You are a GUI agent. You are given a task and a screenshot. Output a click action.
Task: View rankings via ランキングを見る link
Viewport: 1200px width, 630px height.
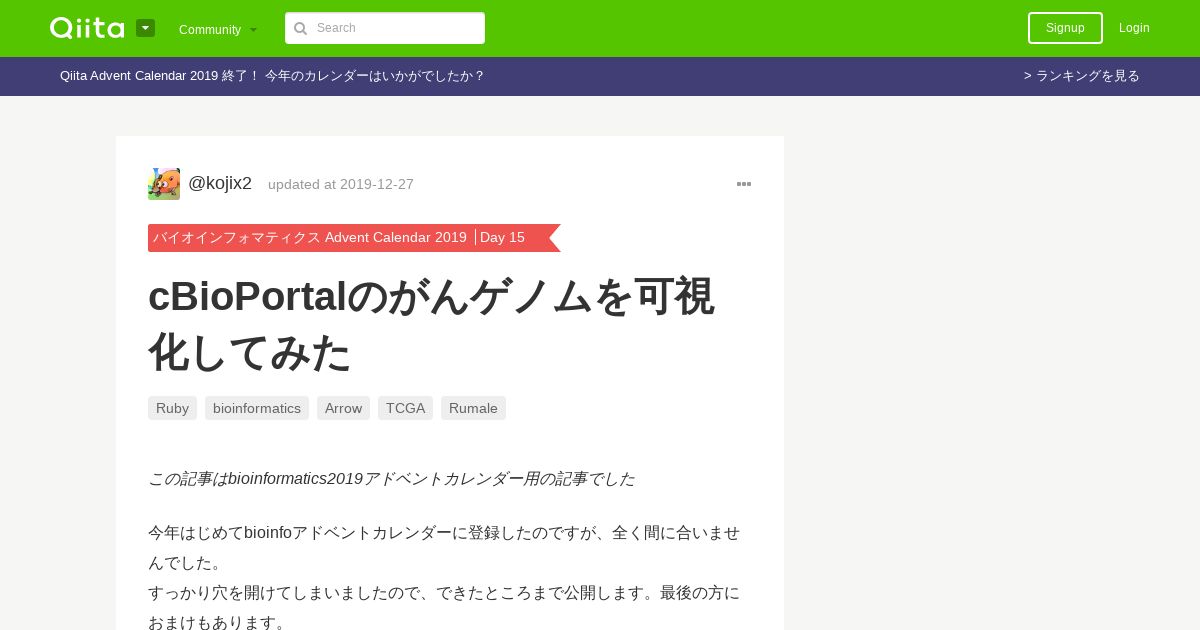point(1082,76)
